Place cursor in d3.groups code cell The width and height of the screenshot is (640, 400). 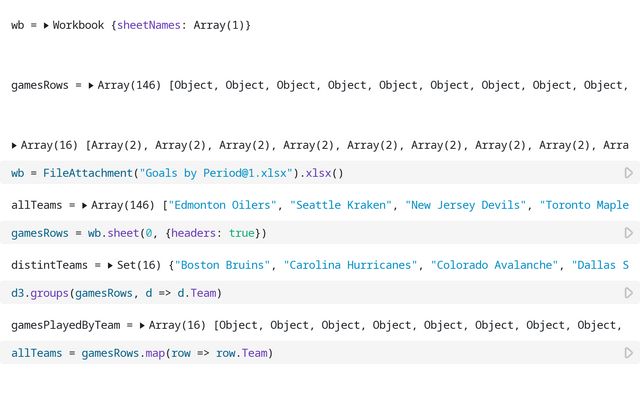pos(400,293)
